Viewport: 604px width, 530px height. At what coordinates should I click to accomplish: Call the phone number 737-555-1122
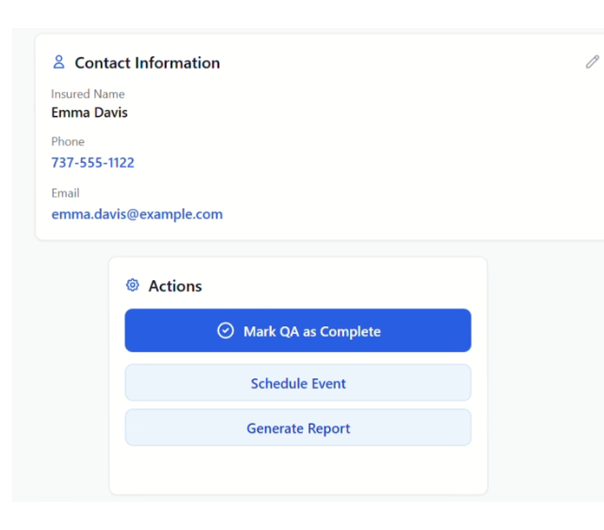(93, 162)
